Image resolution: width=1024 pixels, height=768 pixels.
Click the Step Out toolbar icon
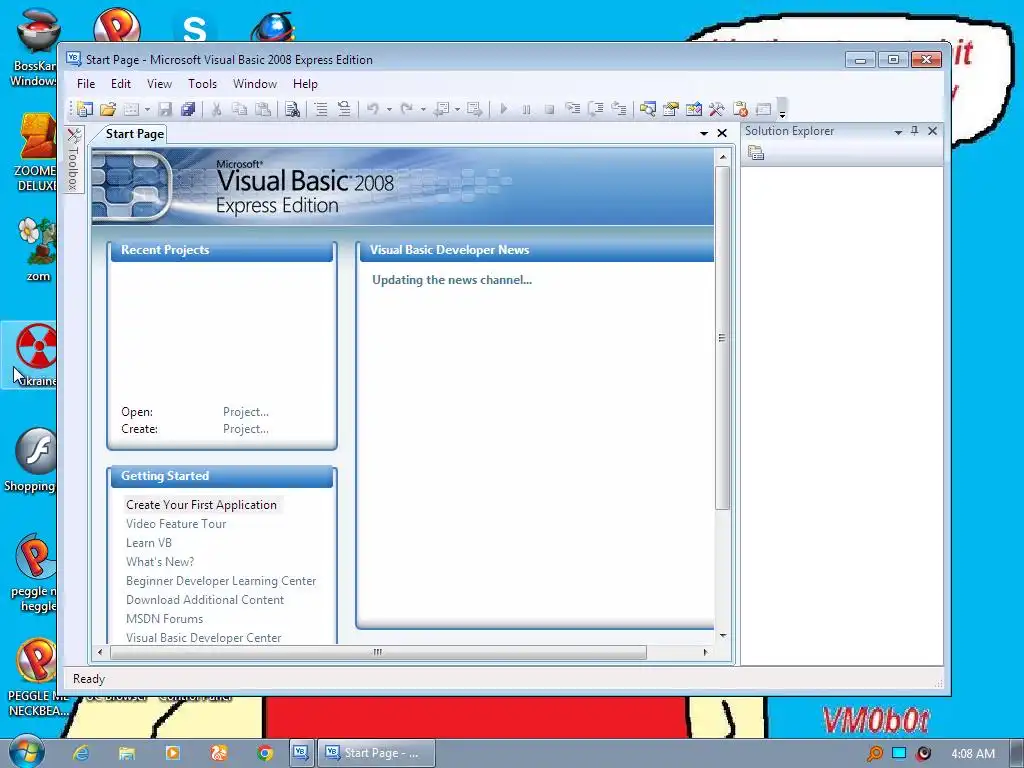coord(619,109)
